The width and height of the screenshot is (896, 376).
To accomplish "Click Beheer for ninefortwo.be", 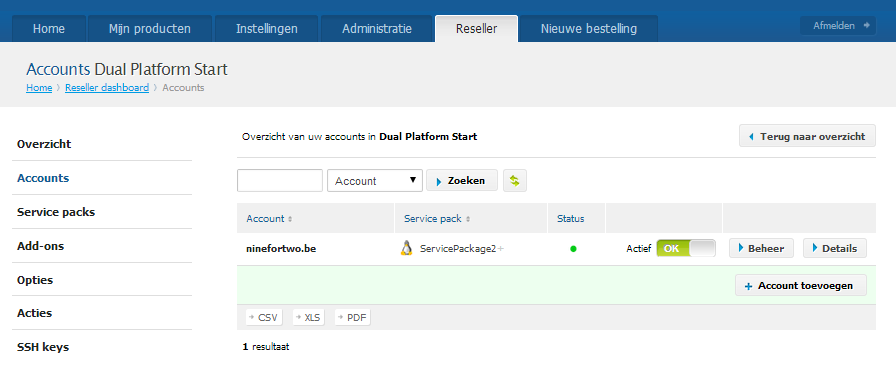I will [761, 249].
